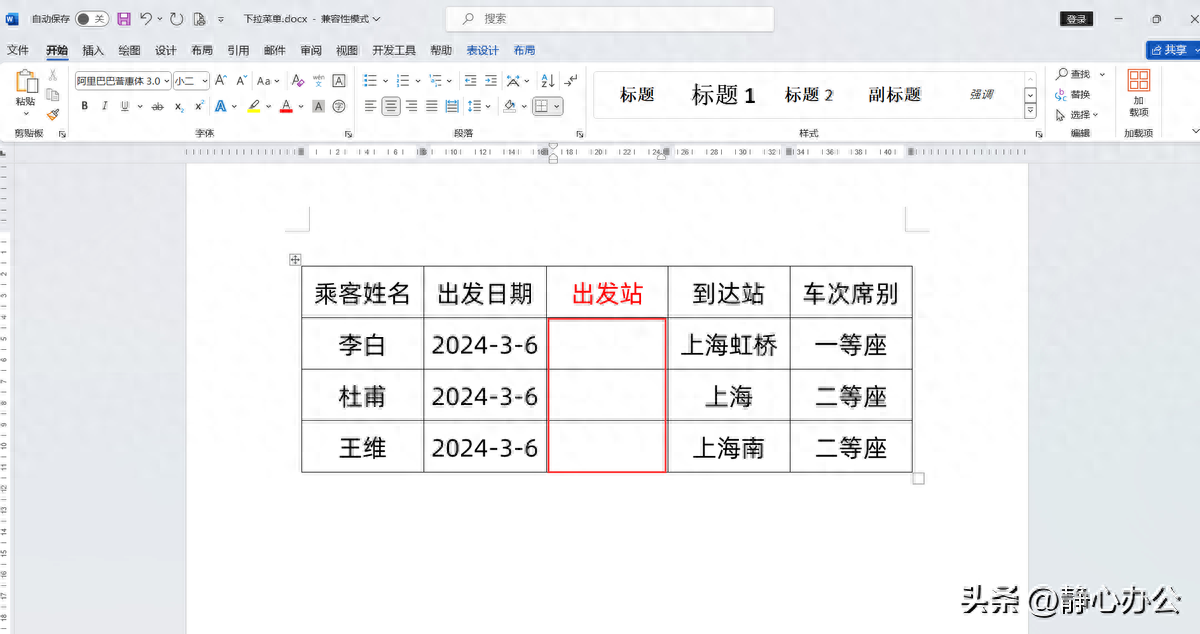Image resolution: width=1200 pixels, height=634 pixels.
Task: Toggle Bold formatting
Action: [84, 106]
